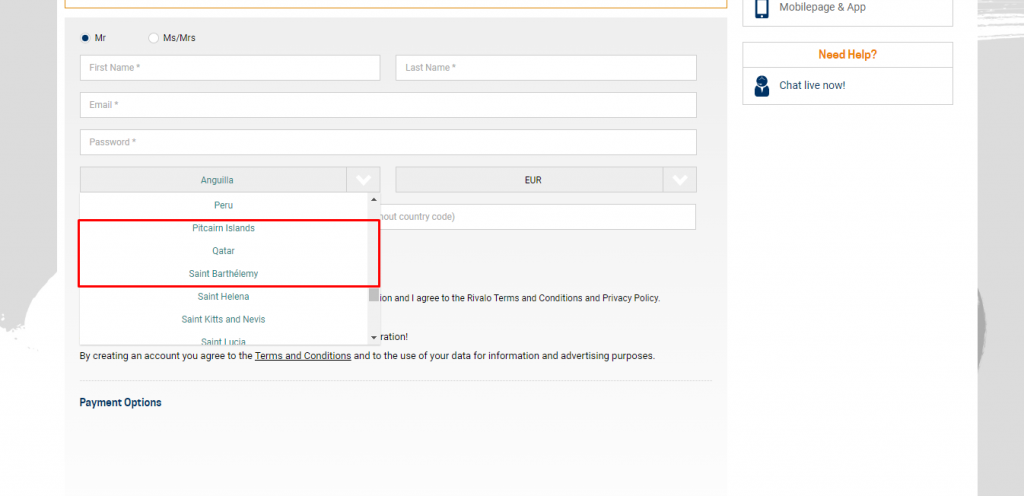The image size is (1024, 496).
Task: Select the Ms/Mrs radio button
Action: click(153, 38)
